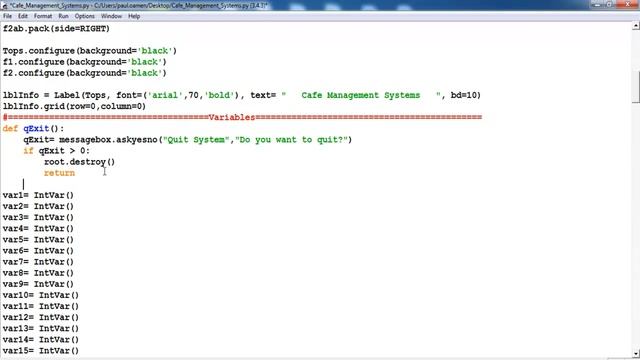Open the Run menu
Viewport: 640px width, 360px height.
(63, 16)
